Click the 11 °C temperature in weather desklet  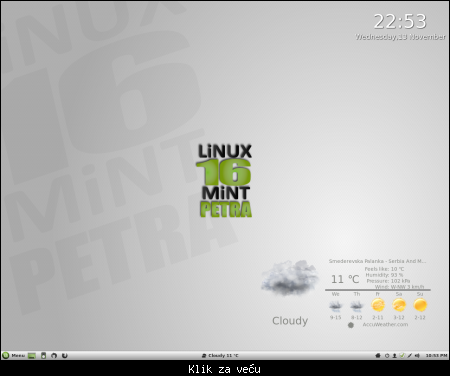(x=345, y=279)
